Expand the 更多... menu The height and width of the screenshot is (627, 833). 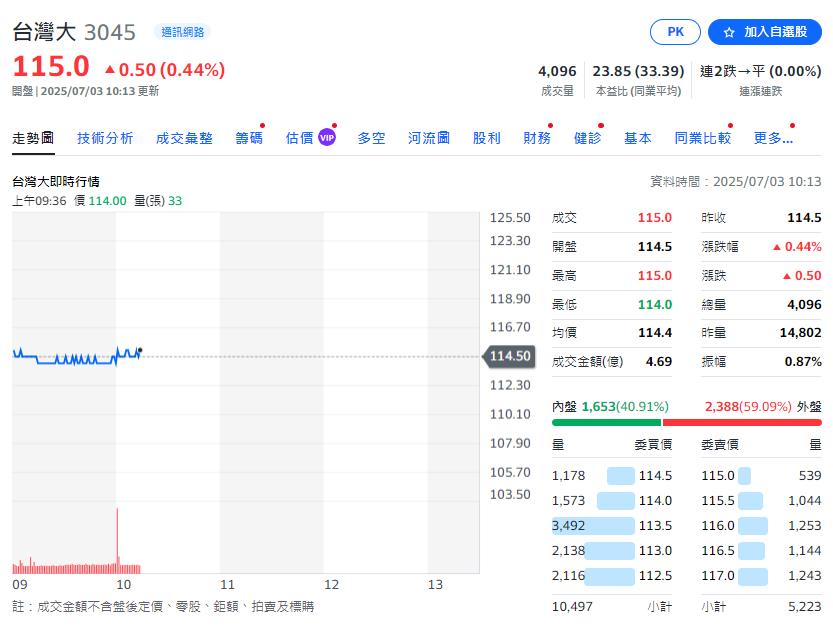pos(773,138)
